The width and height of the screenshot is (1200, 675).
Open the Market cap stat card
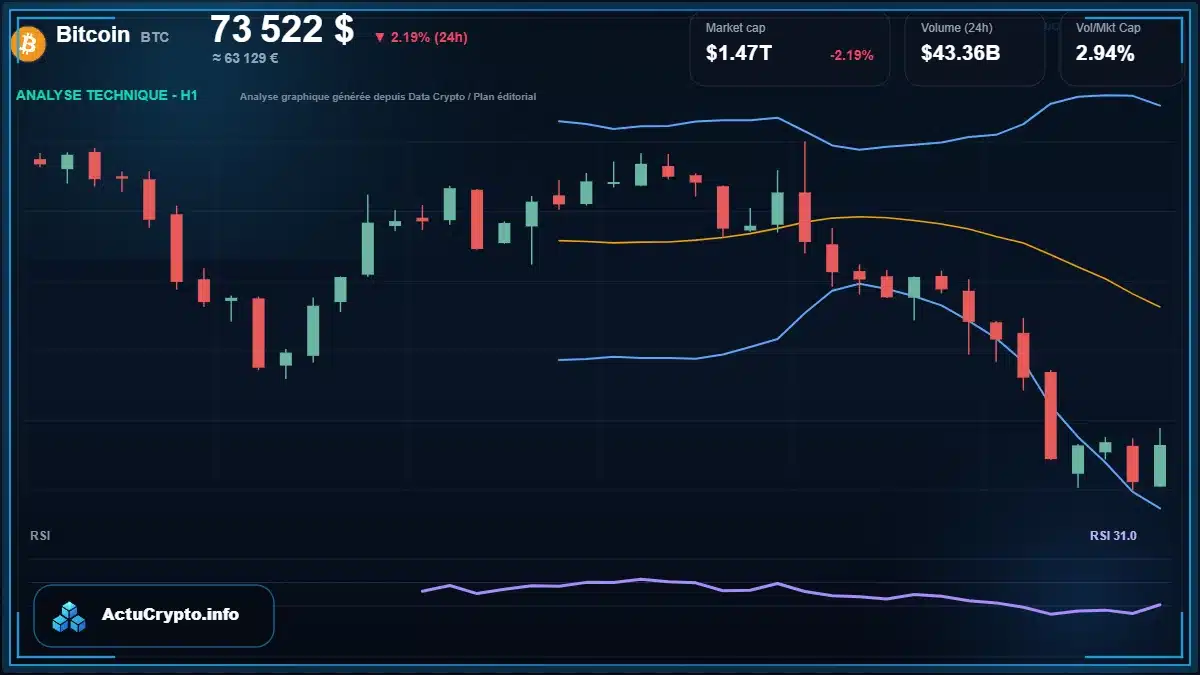(x=790, y=49)
